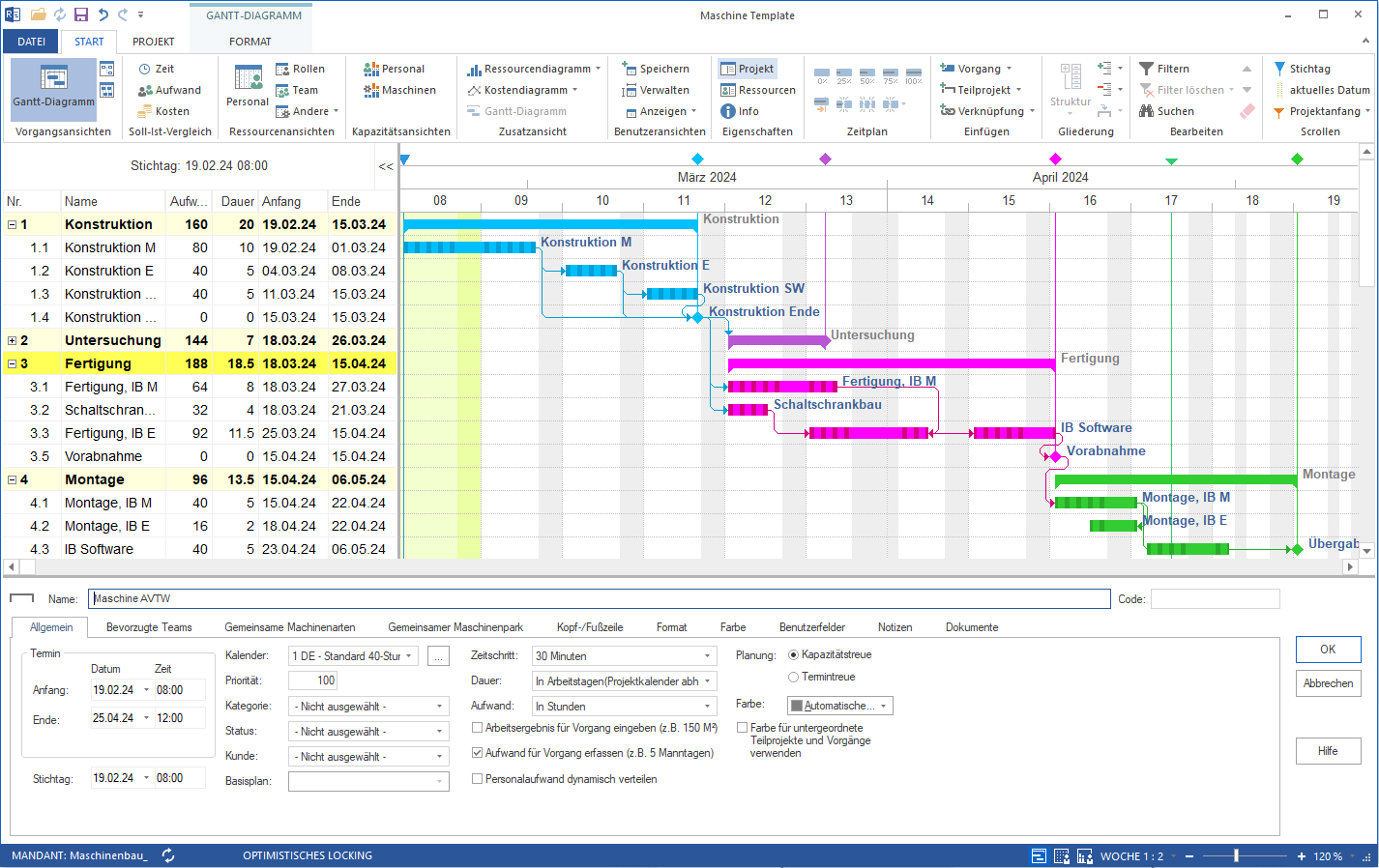Image resolution: width=1379 pixels, height=868 pixels.
Task: Open the Kunde dropdown
Action: coord(440,757)
